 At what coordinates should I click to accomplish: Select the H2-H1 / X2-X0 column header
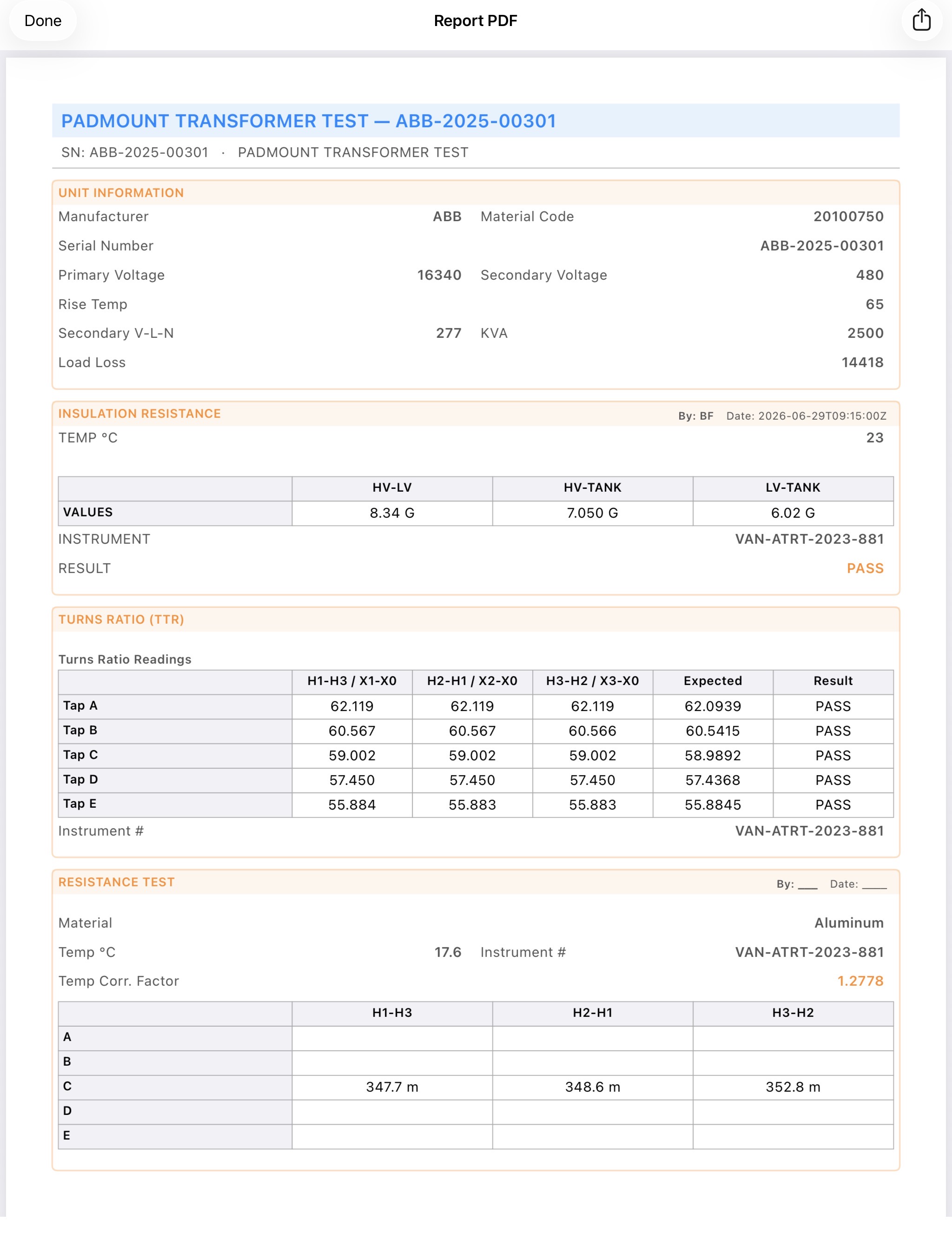pyautogui.click(x=472, y=681)
